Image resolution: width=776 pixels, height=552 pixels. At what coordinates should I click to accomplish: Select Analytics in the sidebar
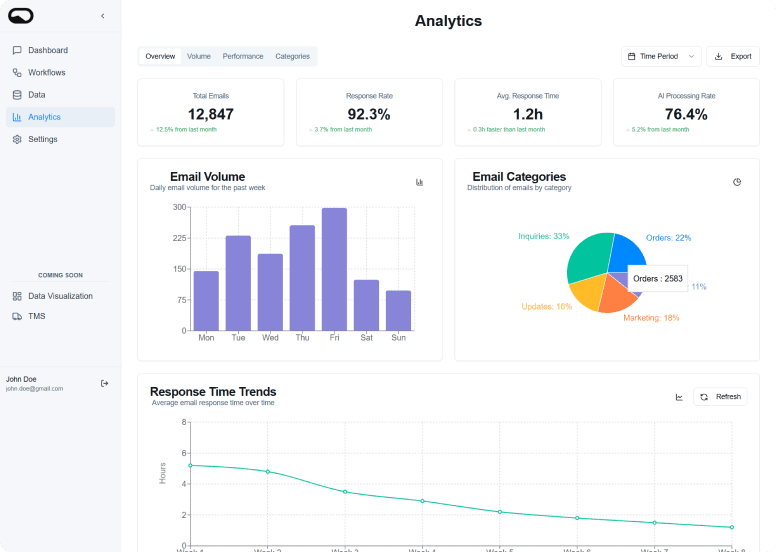click(60, 117)
